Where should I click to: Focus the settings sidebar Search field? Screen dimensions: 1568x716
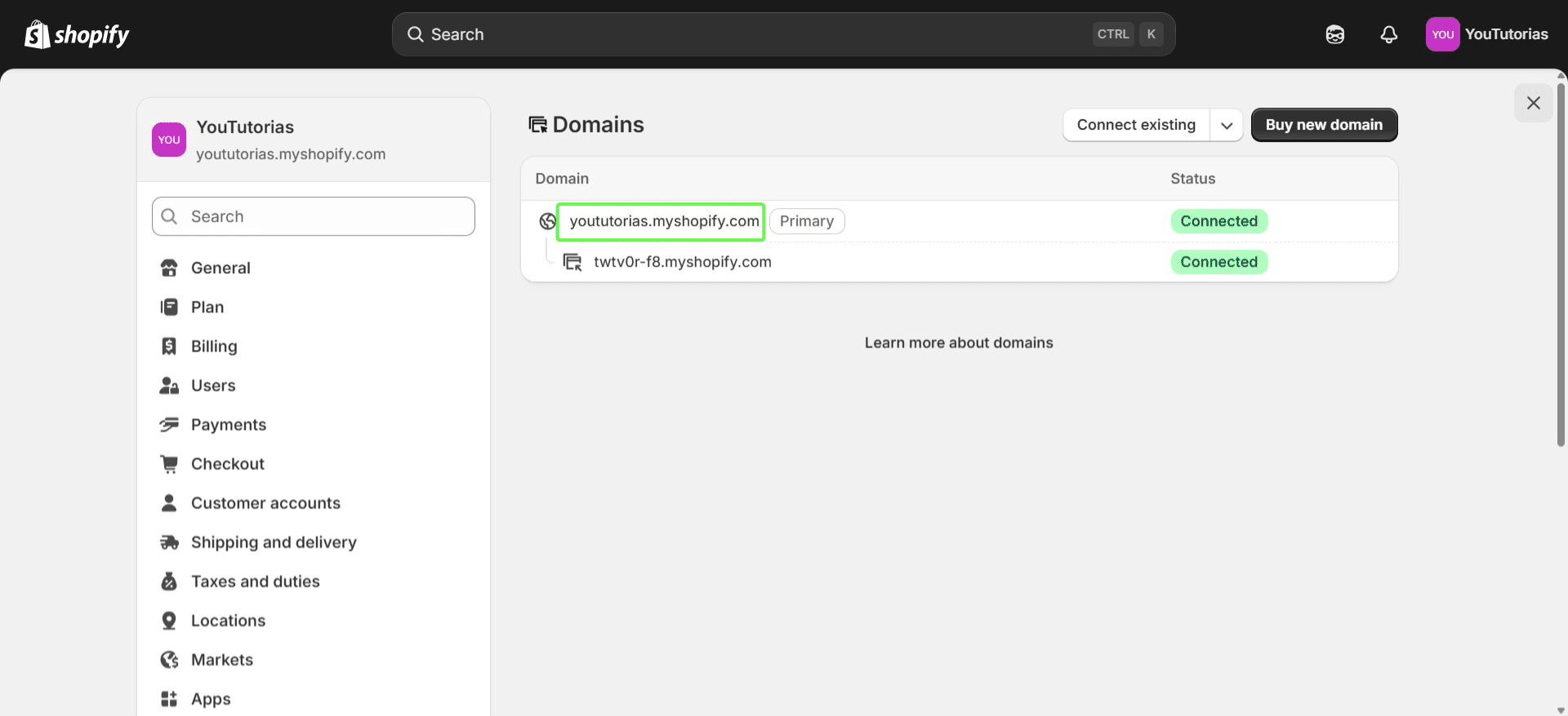(314, 216)
